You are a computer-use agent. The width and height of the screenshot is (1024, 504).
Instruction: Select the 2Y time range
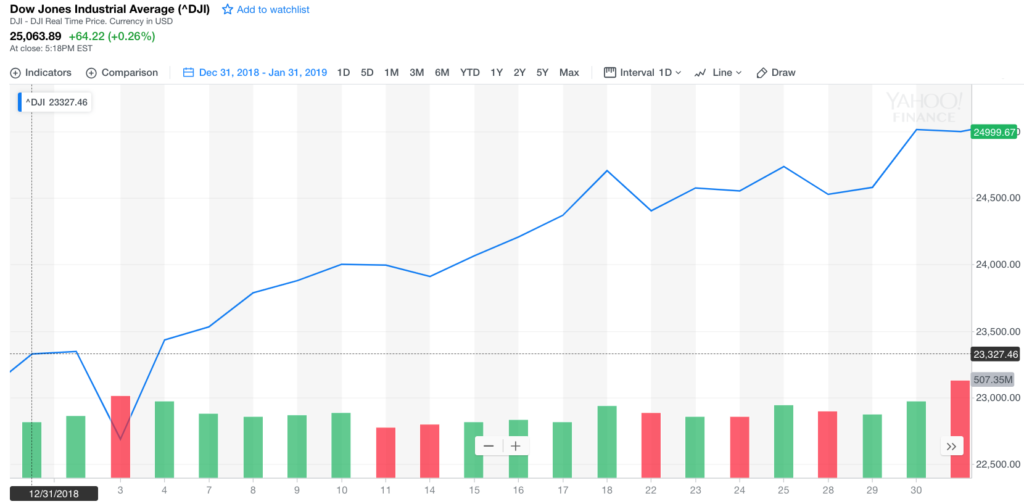[x=519, y=73]
